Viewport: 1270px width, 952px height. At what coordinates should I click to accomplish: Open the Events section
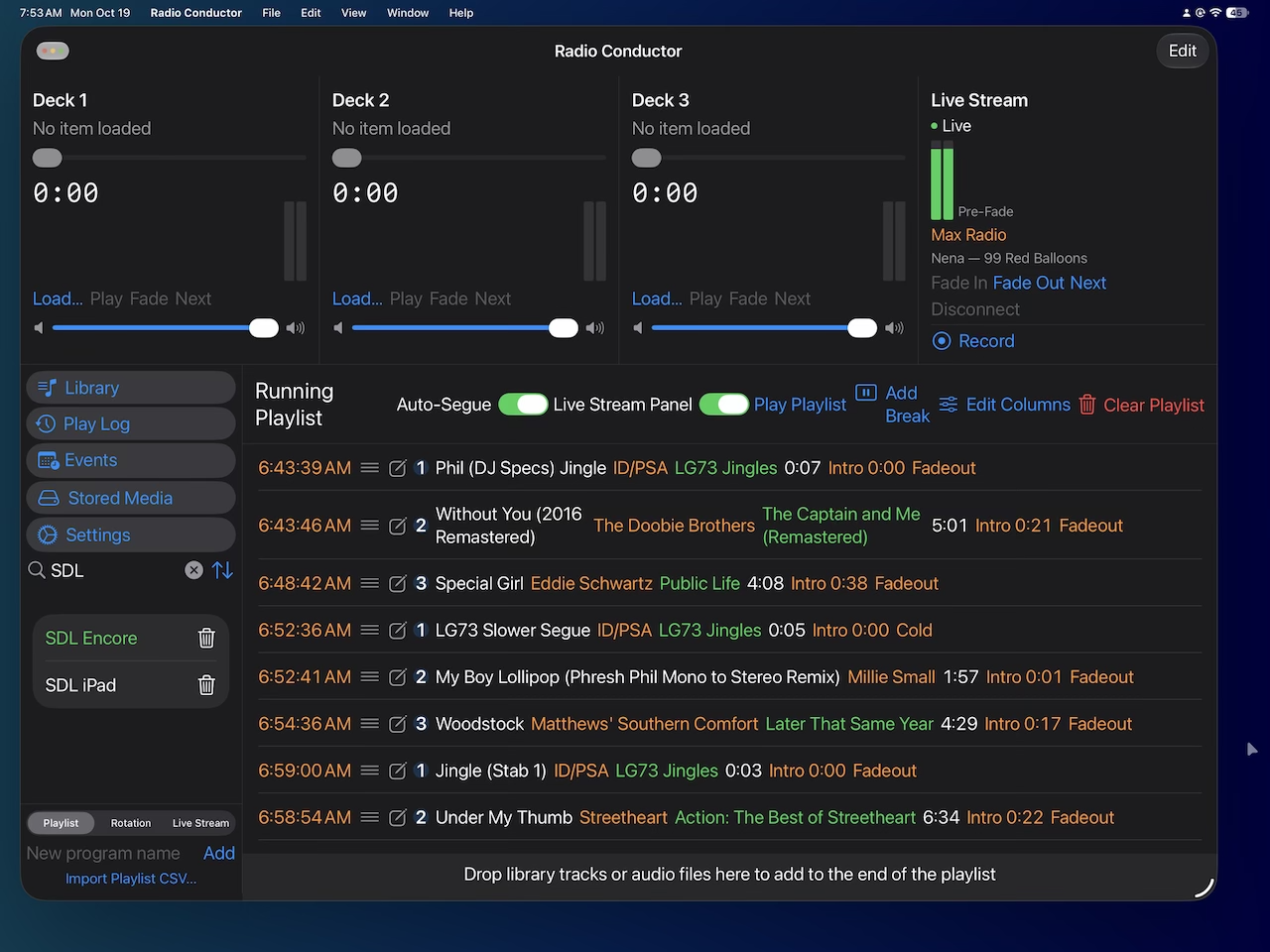coord(131,460)
